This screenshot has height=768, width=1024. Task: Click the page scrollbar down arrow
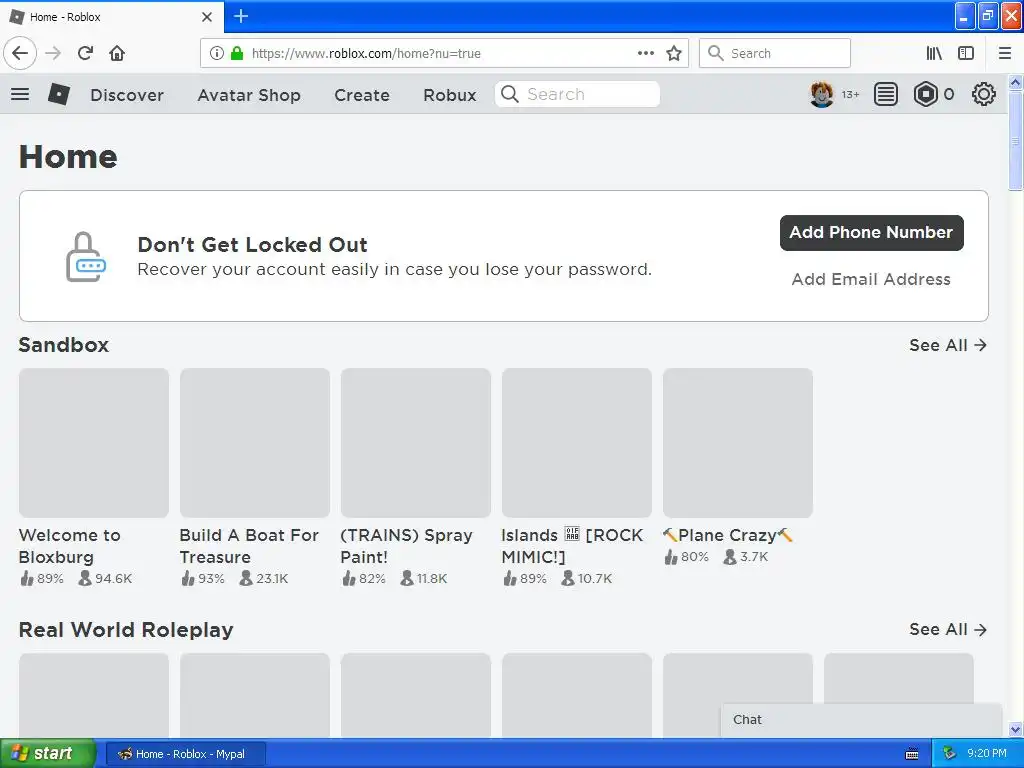click(1015, 730)
